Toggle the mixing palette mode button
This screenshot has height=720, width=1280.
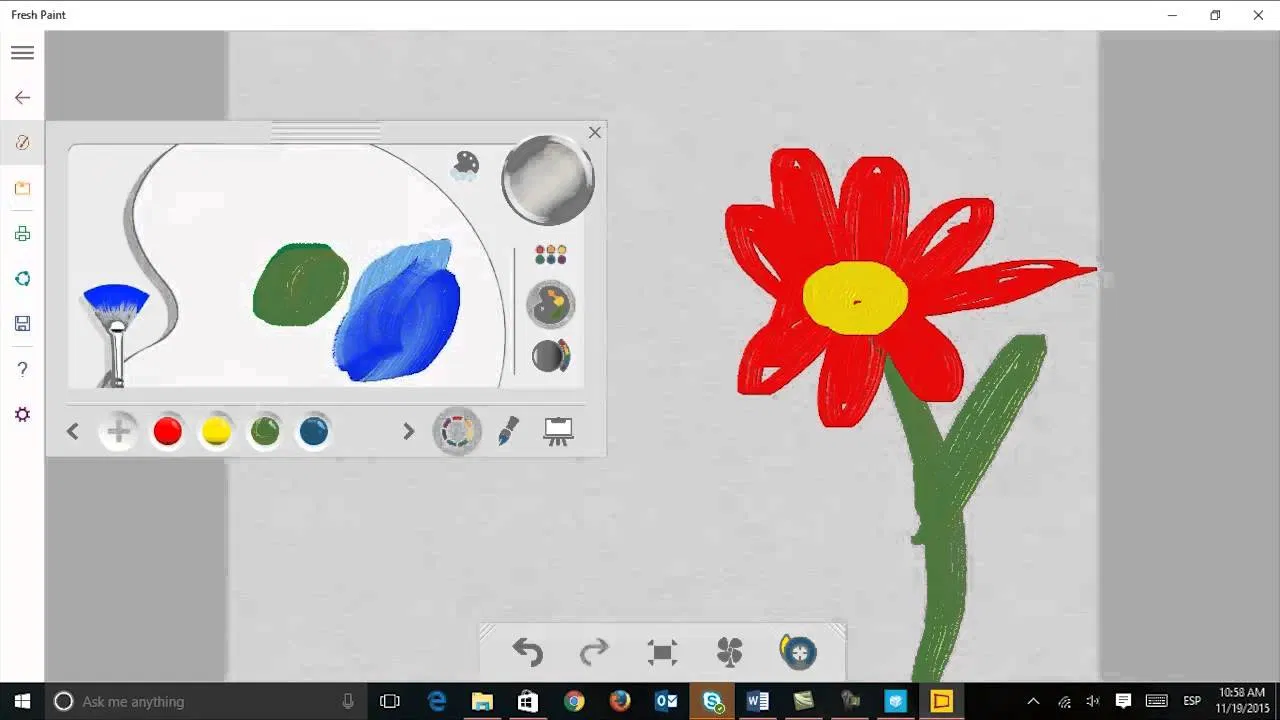550,304
